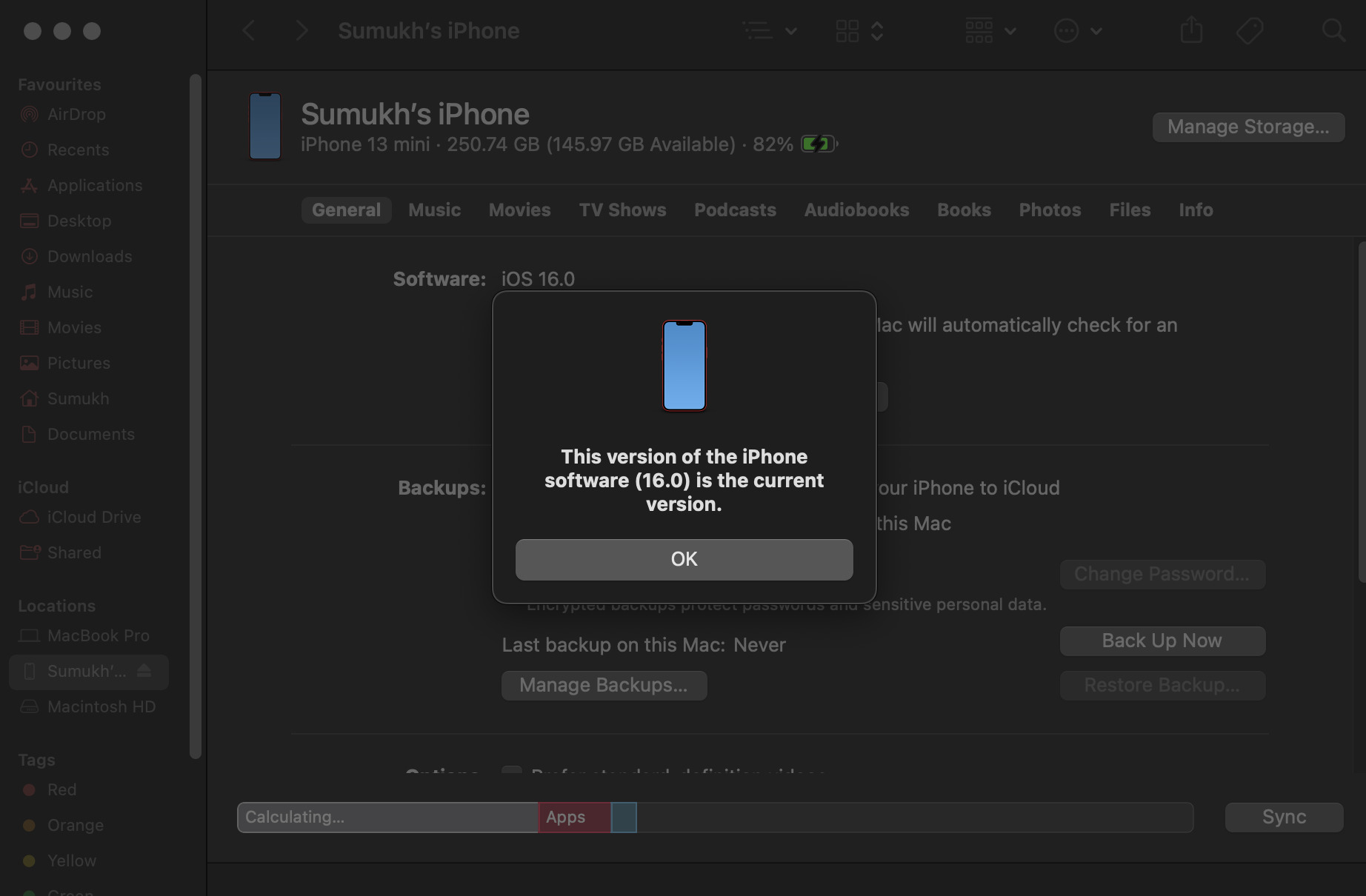Open the more actions ellipsis dropdown

[1078, 31]
